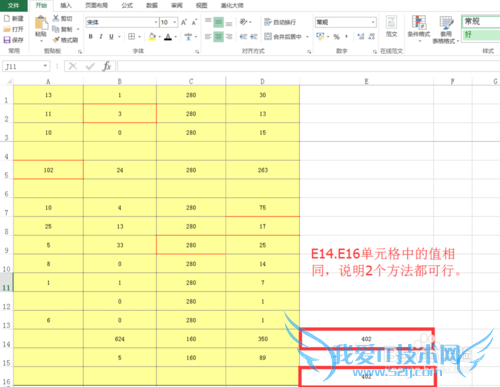Click the percent style icon

[337, 36]
